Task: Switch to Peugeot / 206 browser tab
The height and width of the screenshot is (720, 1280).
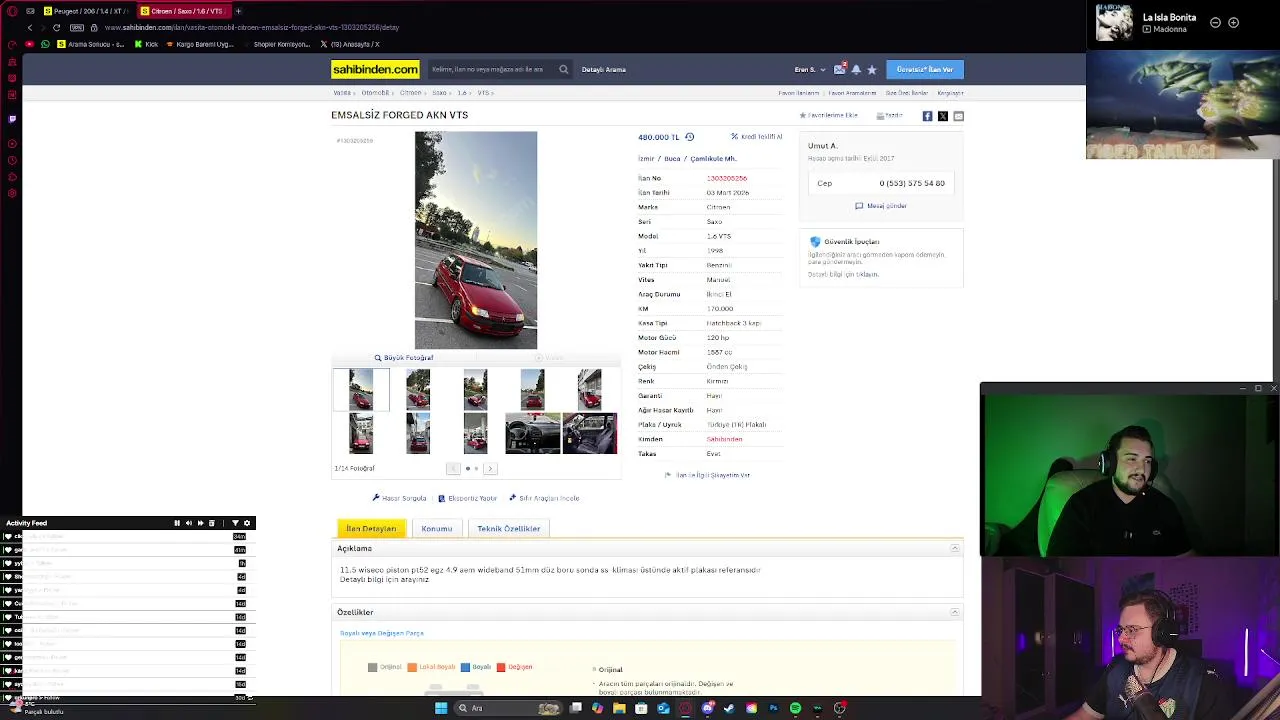Action: pos(85,11)
